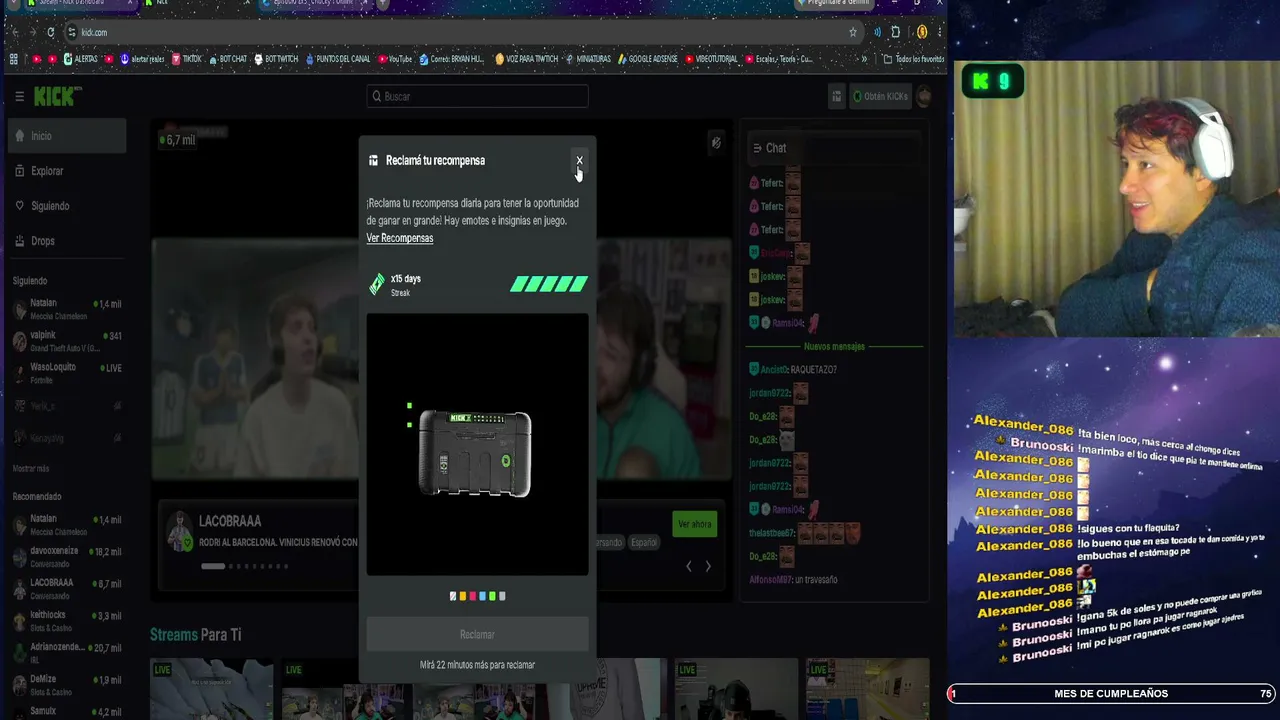
Task: Bookmark this page with star icon
Action: 853,32
